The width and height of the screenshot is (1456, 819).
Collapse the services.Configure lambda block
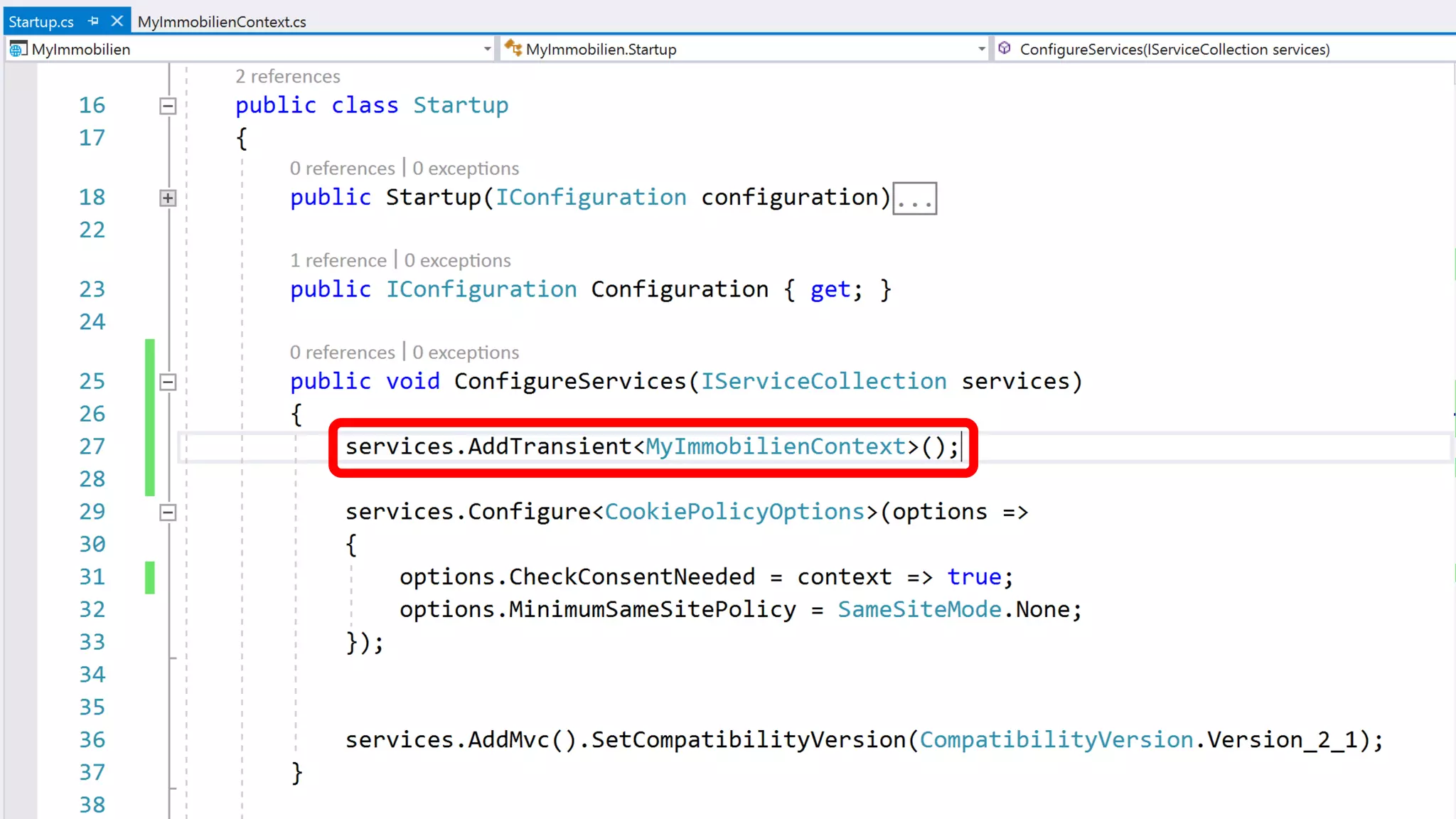(x=168, y=513)
